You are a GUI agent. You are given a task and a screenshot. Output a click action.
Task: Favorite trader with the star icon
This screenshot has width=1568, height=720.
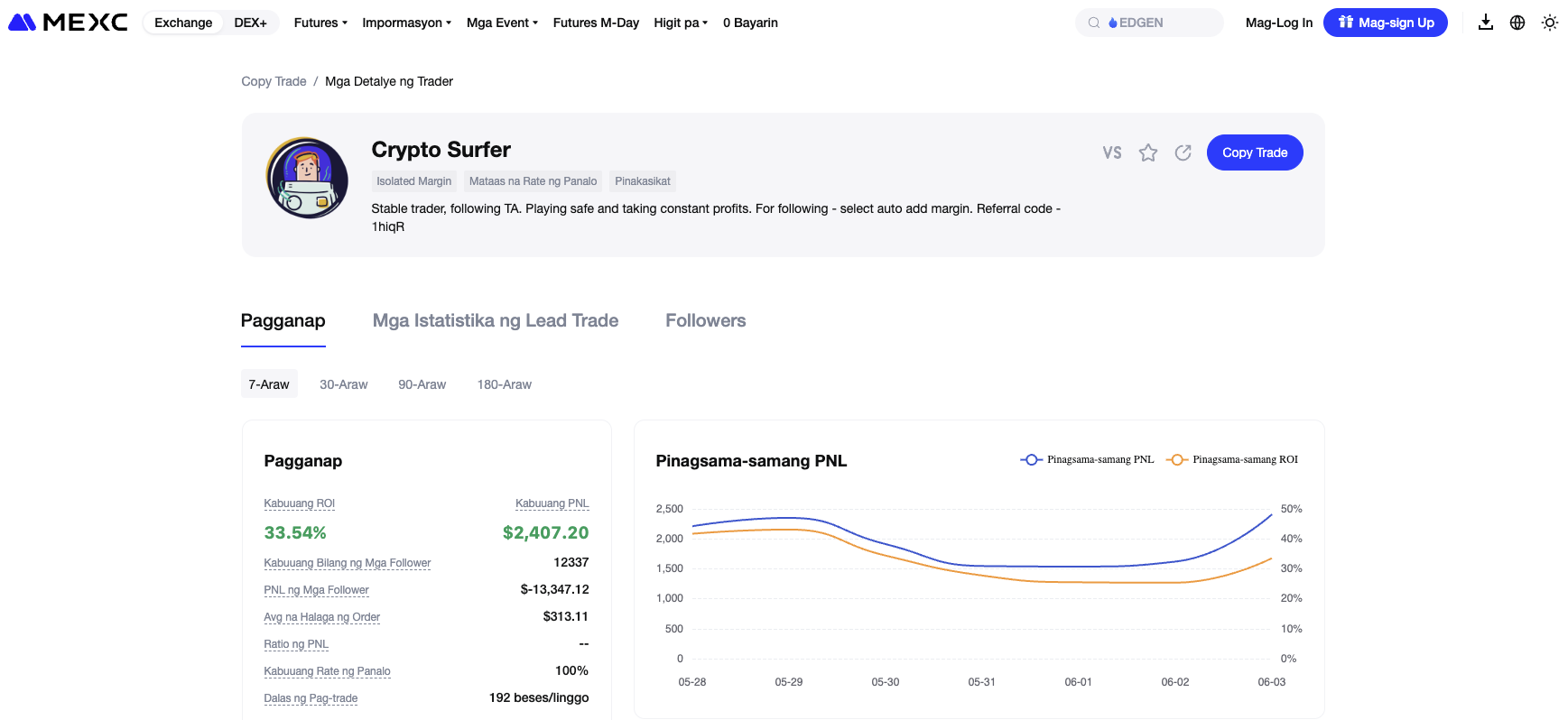coord(1148,152)
